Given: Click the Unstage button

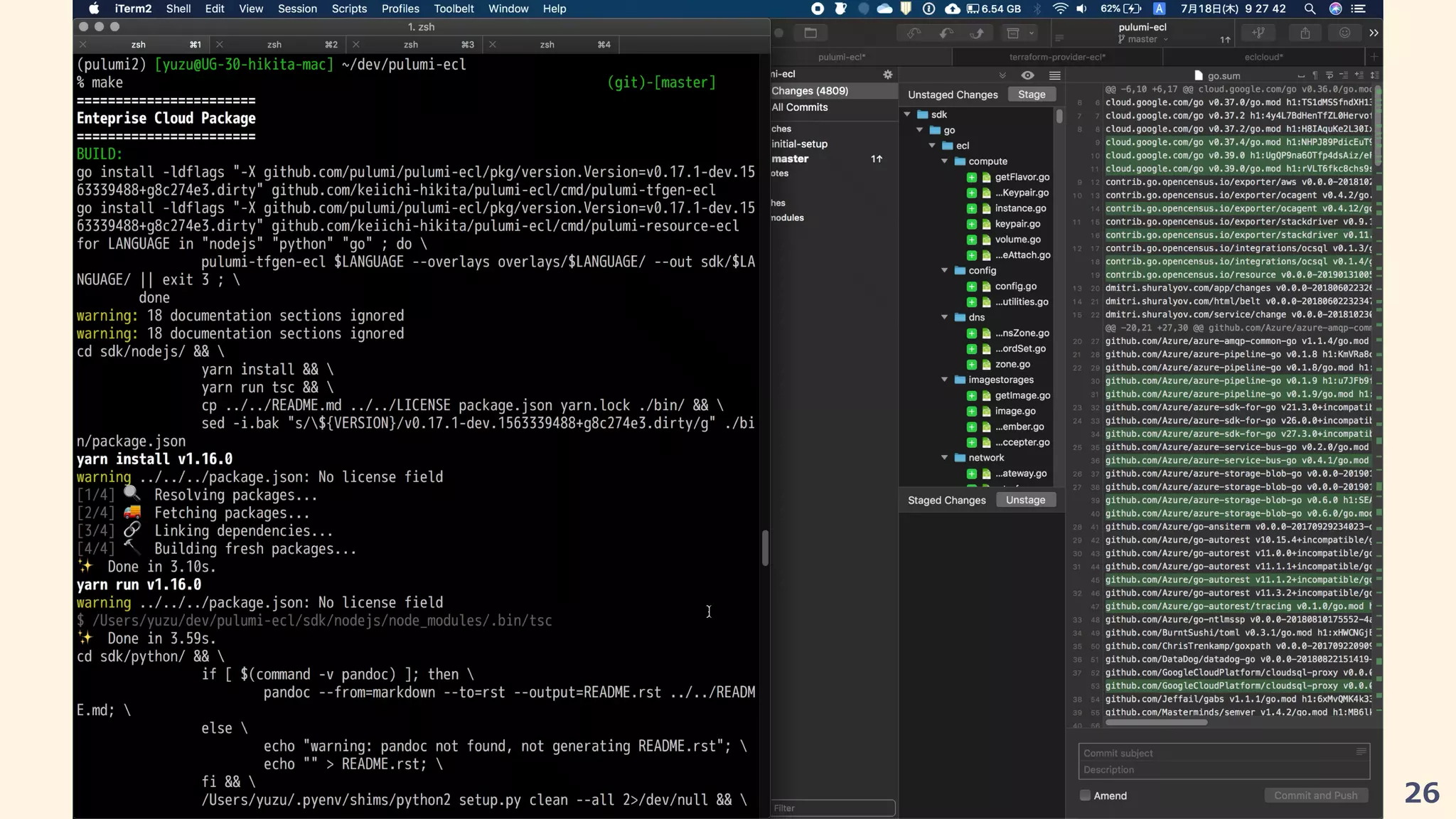Looking at the screenshot, I should 1025,500.
